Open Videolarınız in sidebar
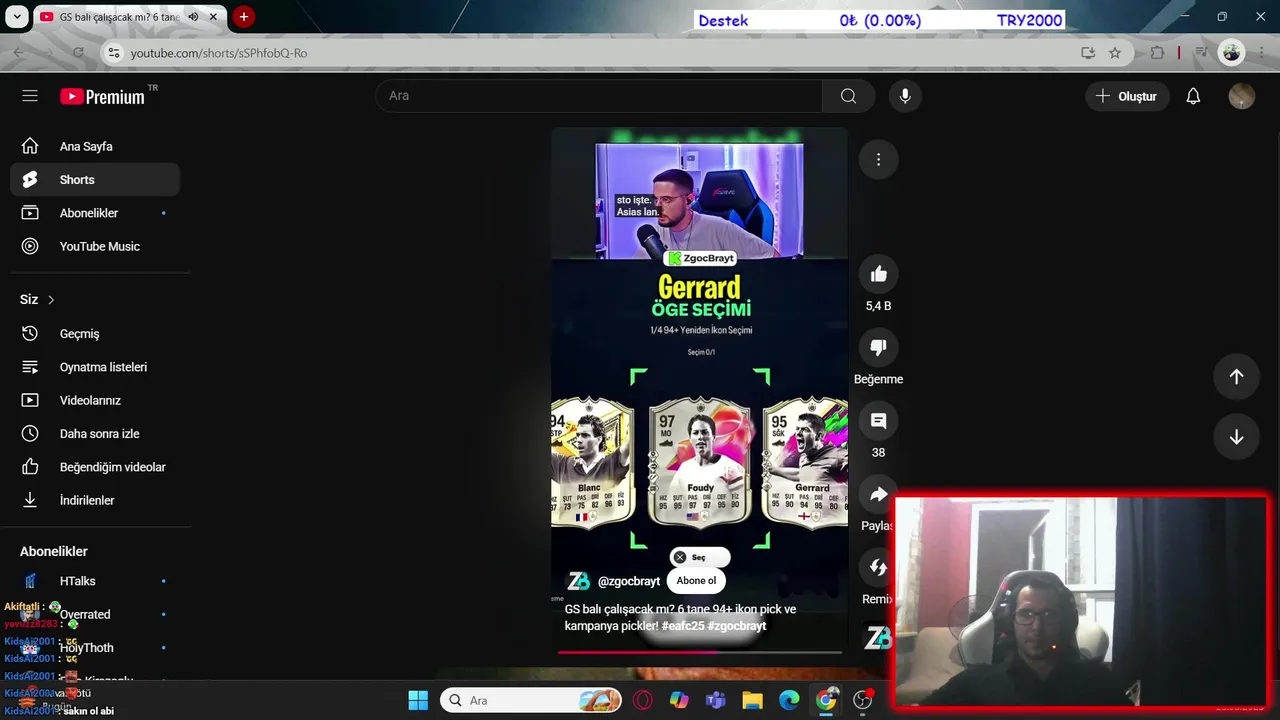 point(95,400)
